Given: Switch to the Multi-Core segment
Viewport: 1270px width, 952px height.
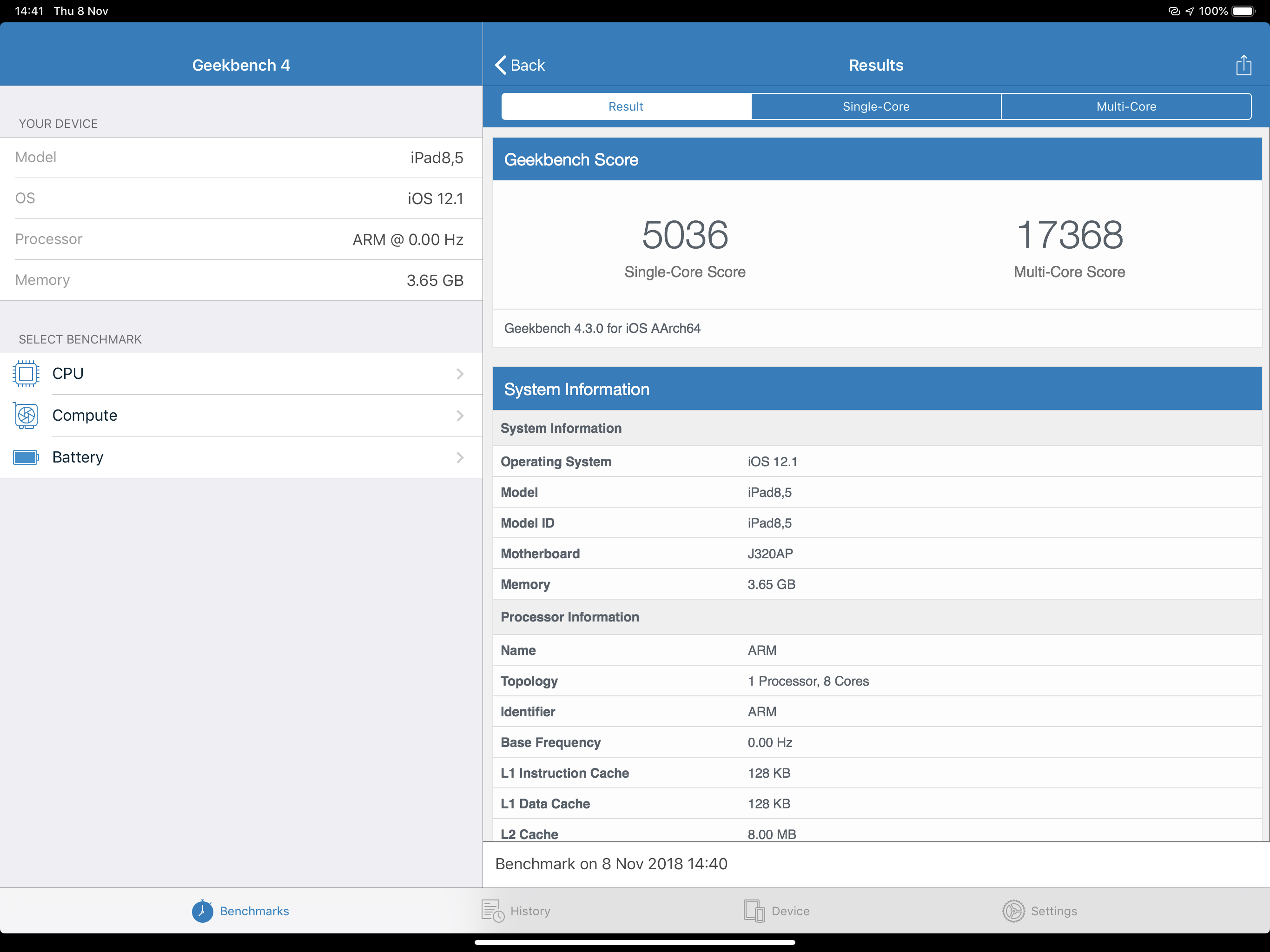Looking at the screenshot, I should pos(1126,106).
